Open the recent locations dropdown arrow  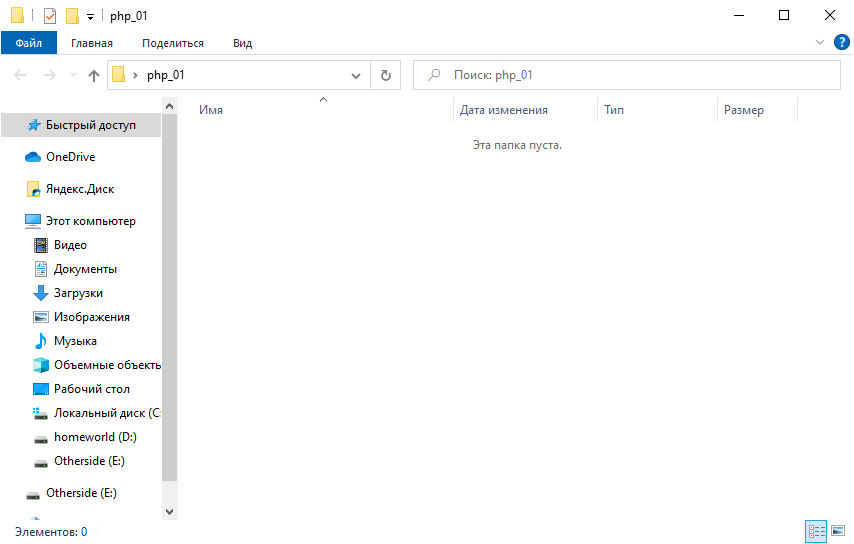pos(73,75)
